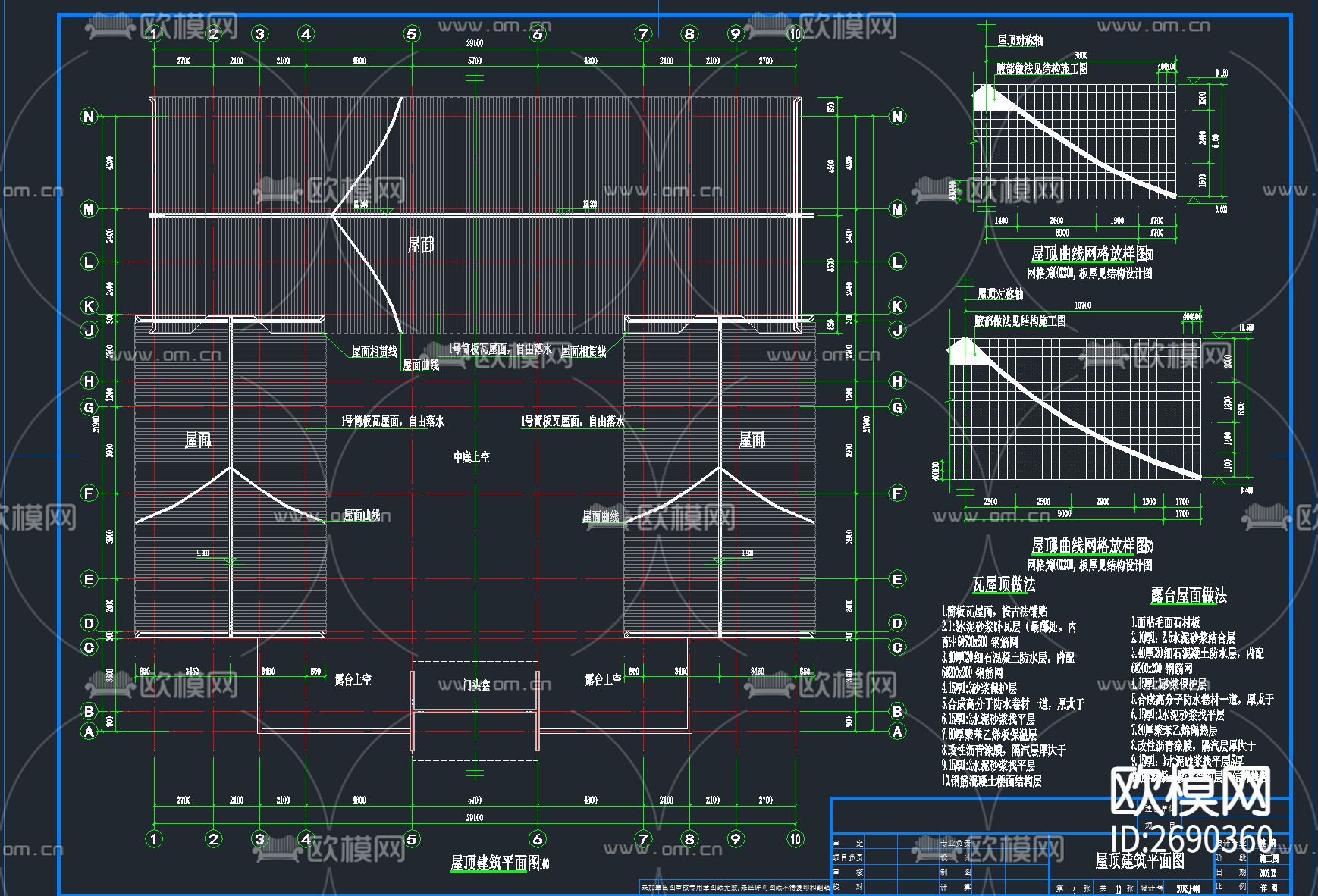Select the left 露台上空 label
Image resolution: width=1318 pixels, height=896 pixels.
coord(353,680)
